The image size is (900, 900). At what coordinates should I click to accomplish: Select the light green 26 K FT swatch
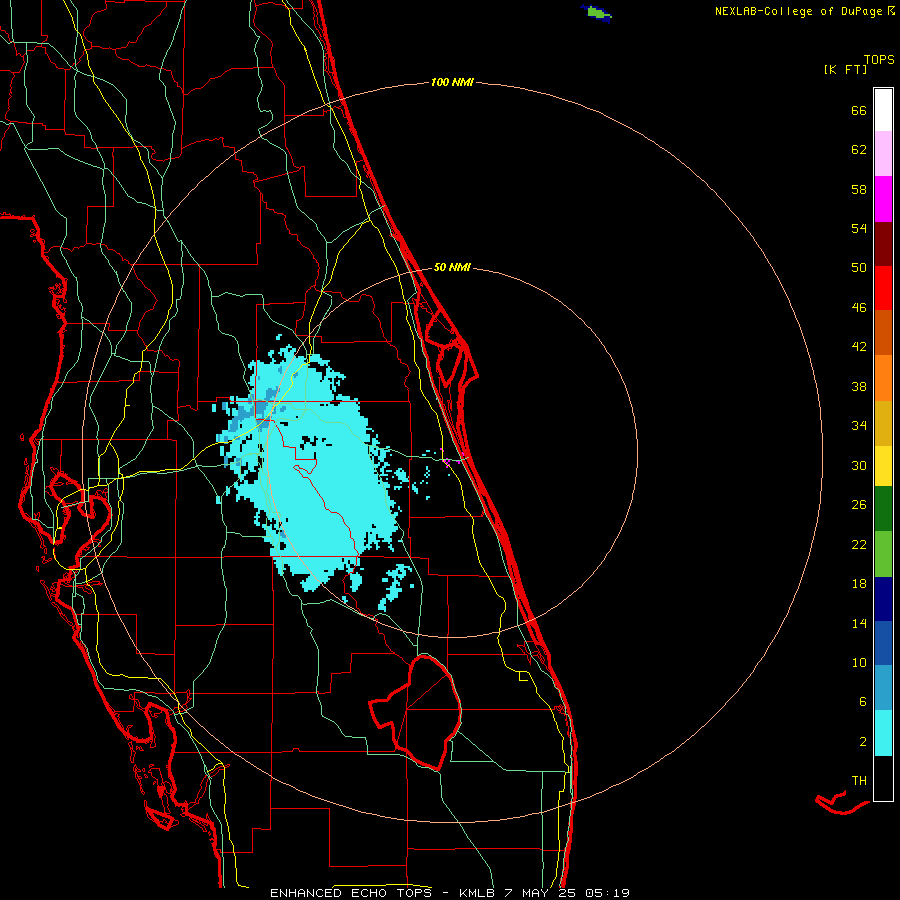pos(883,554)
